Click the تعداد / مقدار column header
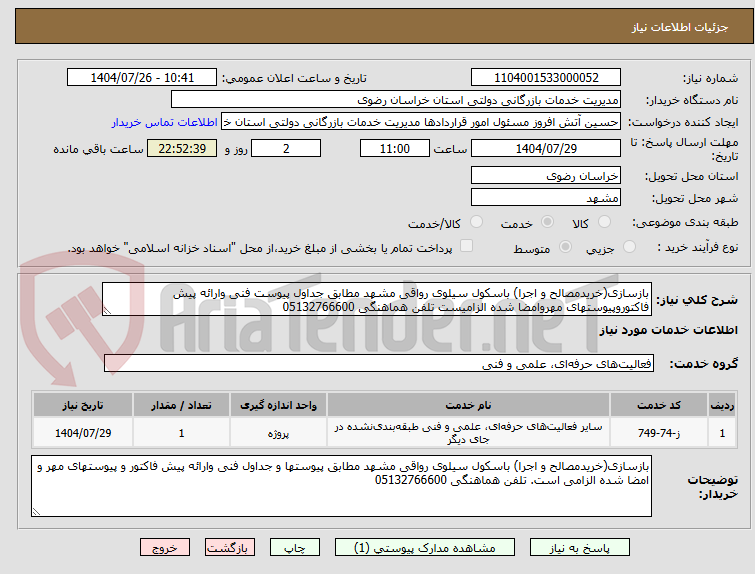This screenshot has height=574, width=755. click(182, 405)
